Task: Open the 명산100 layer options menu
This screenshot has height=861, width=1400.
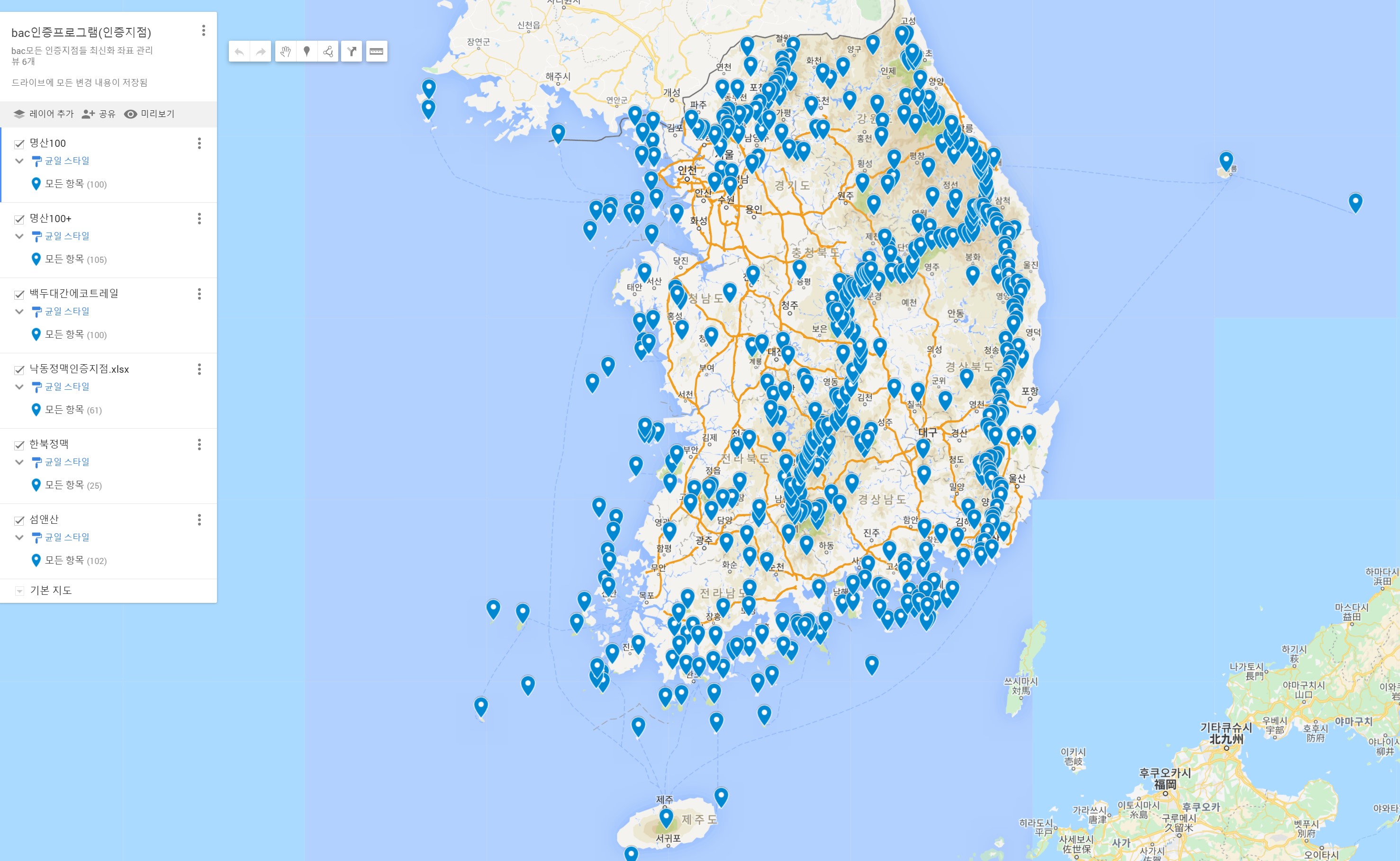Action: 199,143
